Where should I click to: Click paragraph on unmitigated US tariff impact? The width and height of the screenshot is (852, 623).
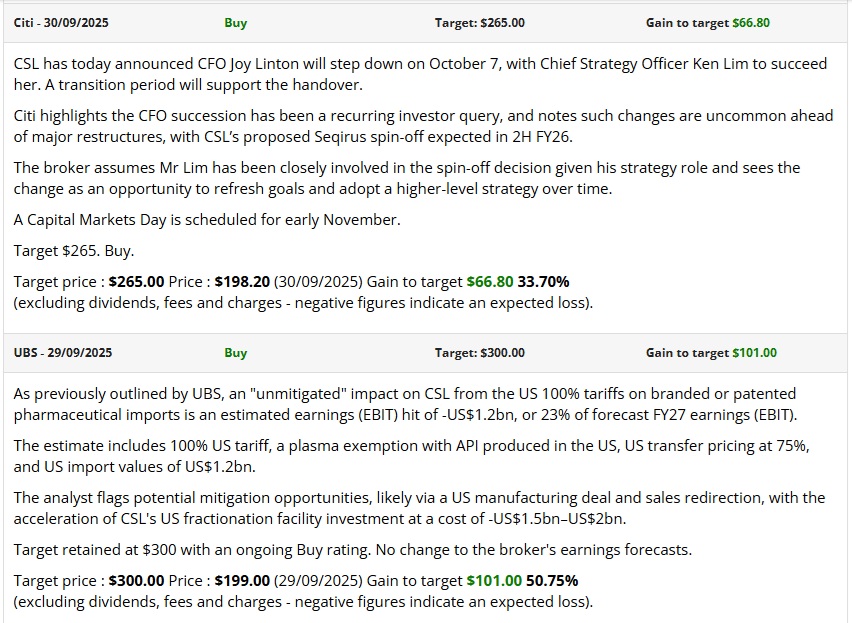pyautogui.click(x=420, y=403)
